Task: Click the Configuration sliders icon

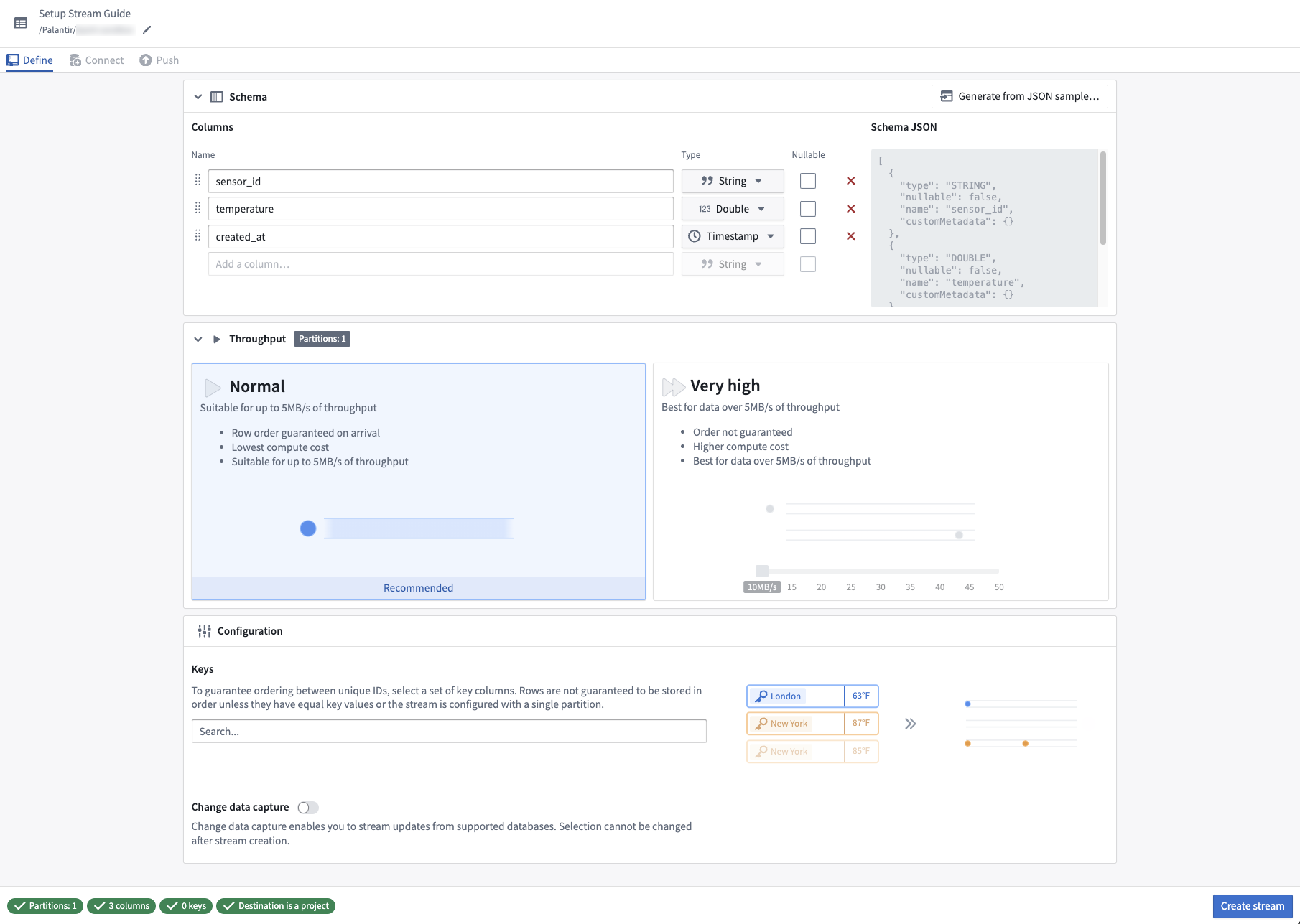Action: click(x=205, y=631)
